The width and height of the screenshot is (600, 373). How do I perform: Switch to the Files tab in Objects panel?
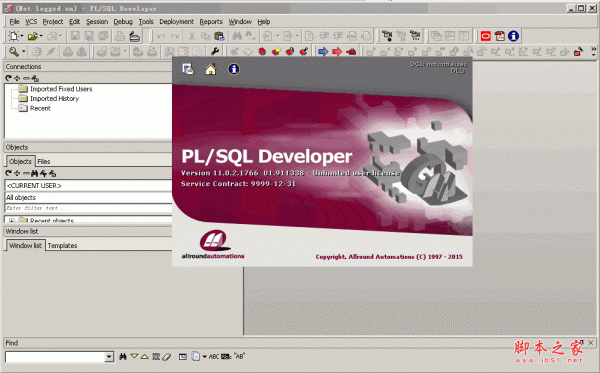[44, 161]
